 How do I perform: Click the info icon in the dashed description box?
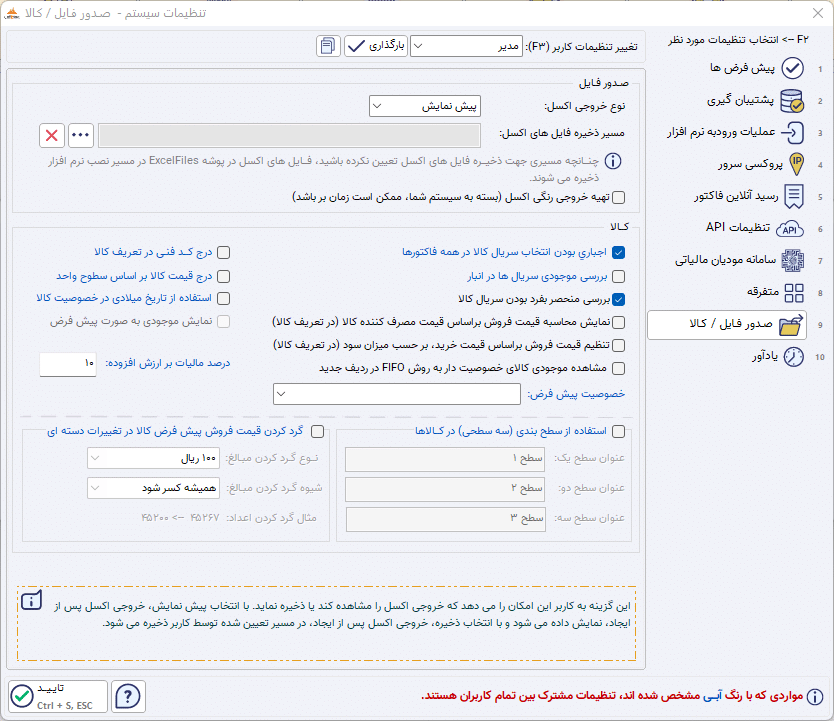click(x=31, y=601)
